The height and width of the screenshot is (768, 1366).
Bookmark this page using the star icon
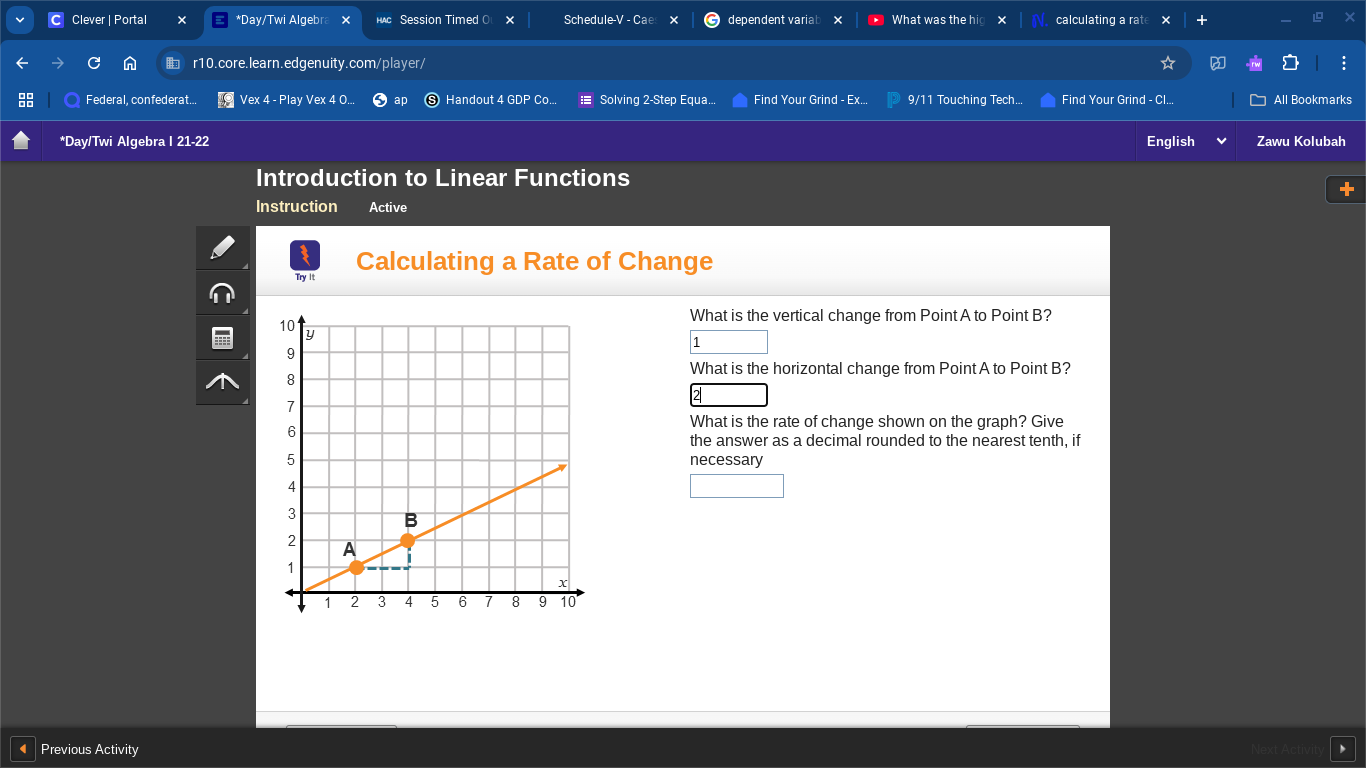(x=1167, y=62)
